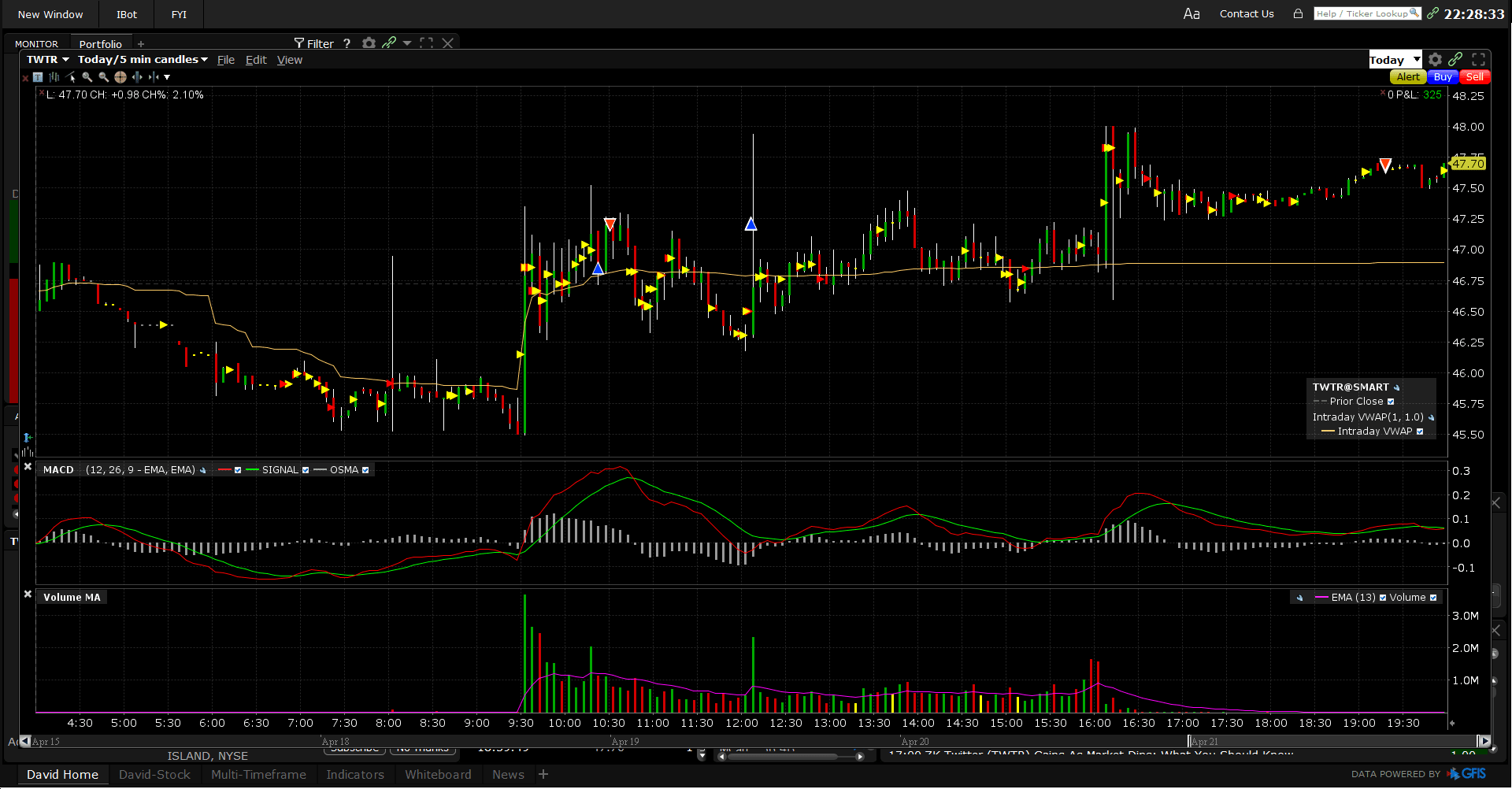Expand the Today/5 min candles dropdown
The image size is (1512, 789).
click(x=143, y=60)
